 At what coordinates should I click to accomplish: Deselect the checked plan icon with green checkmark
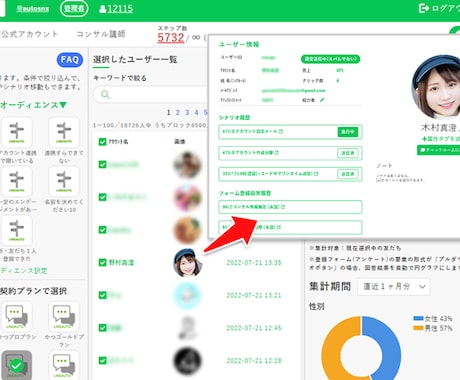(16, 365)
